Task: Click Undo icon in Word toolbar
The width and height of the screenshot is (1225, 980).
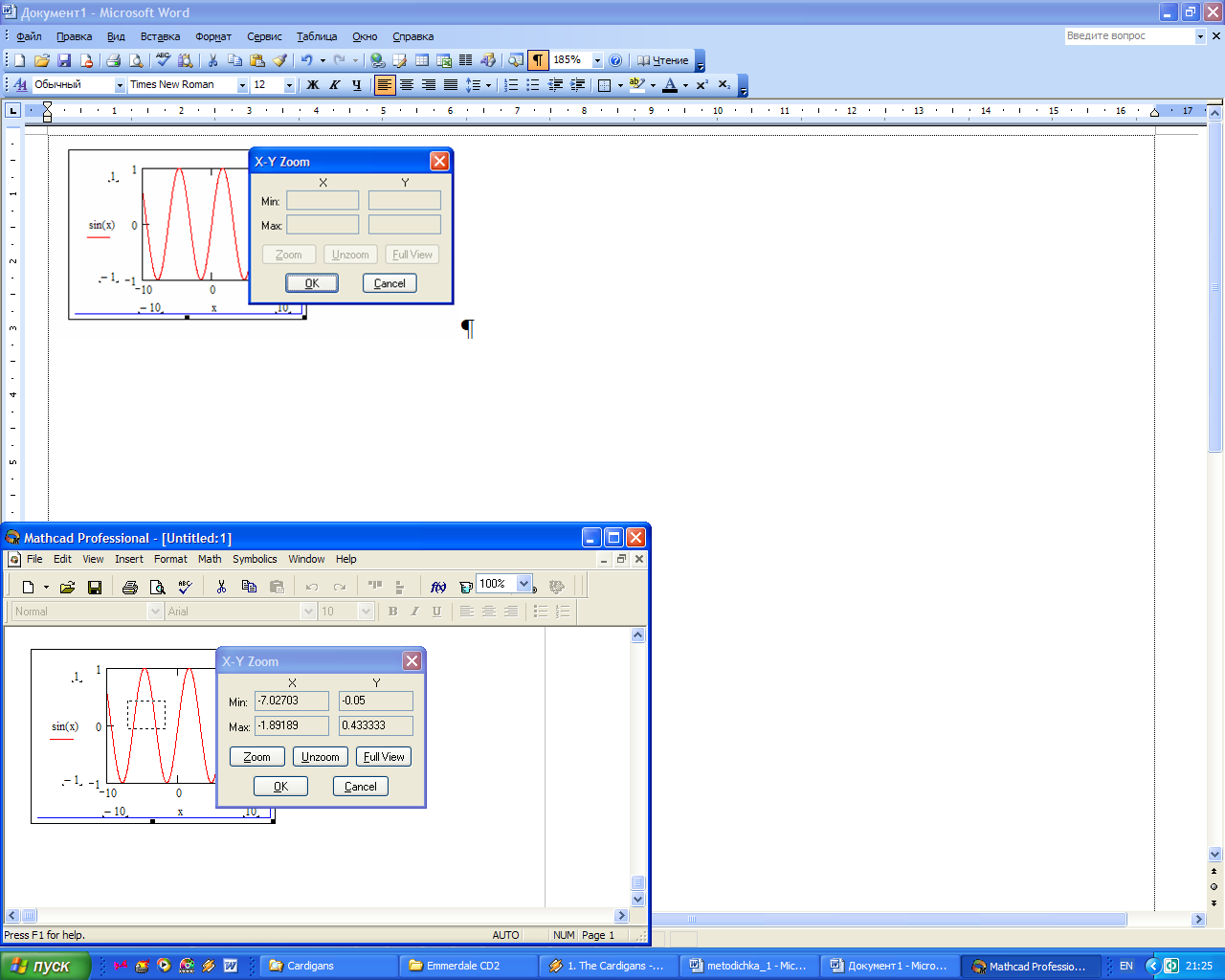Action: point(306,60)
